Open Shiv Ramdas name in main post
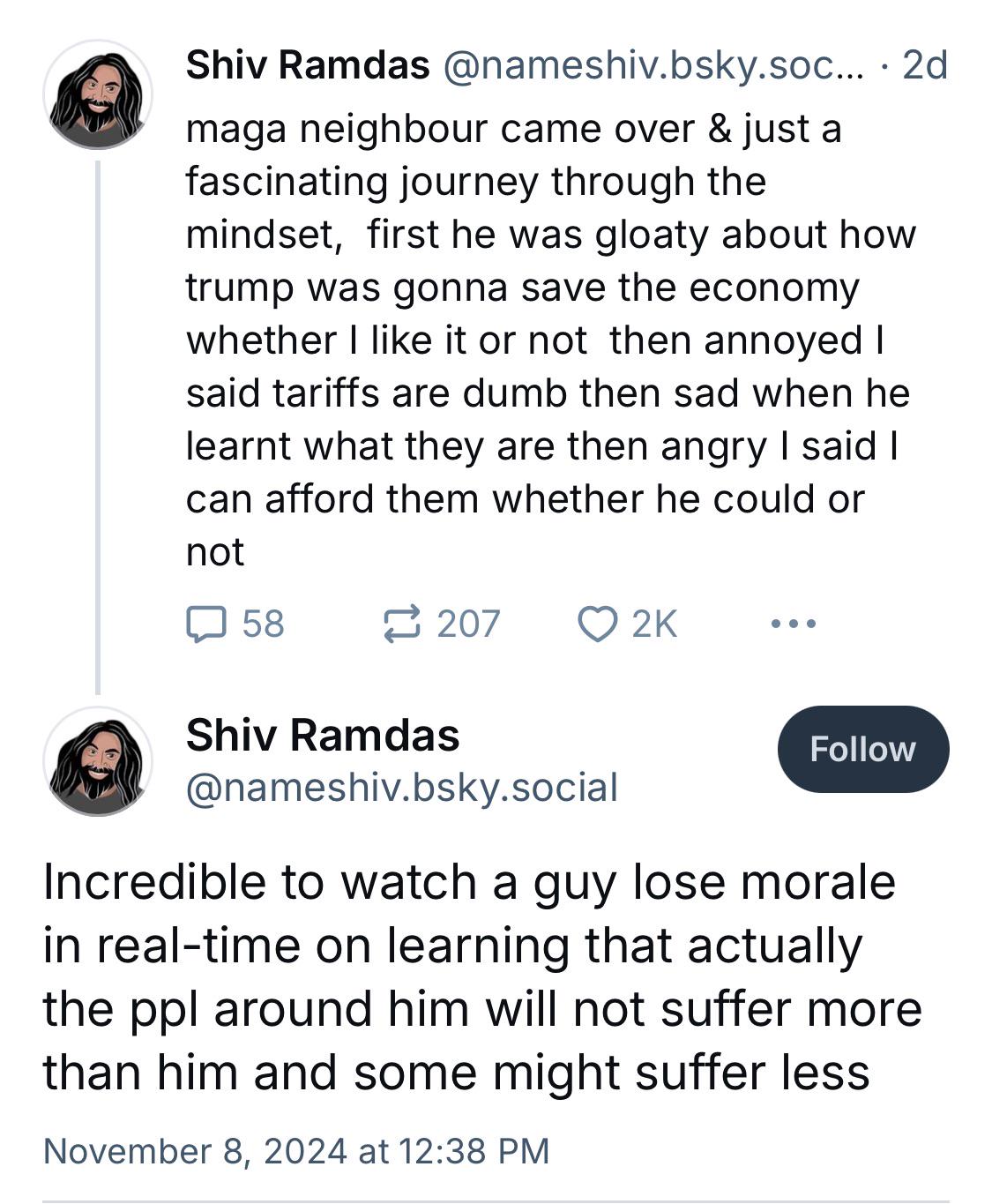This screenshot has height=1204, width=992. tap(323, 735)
